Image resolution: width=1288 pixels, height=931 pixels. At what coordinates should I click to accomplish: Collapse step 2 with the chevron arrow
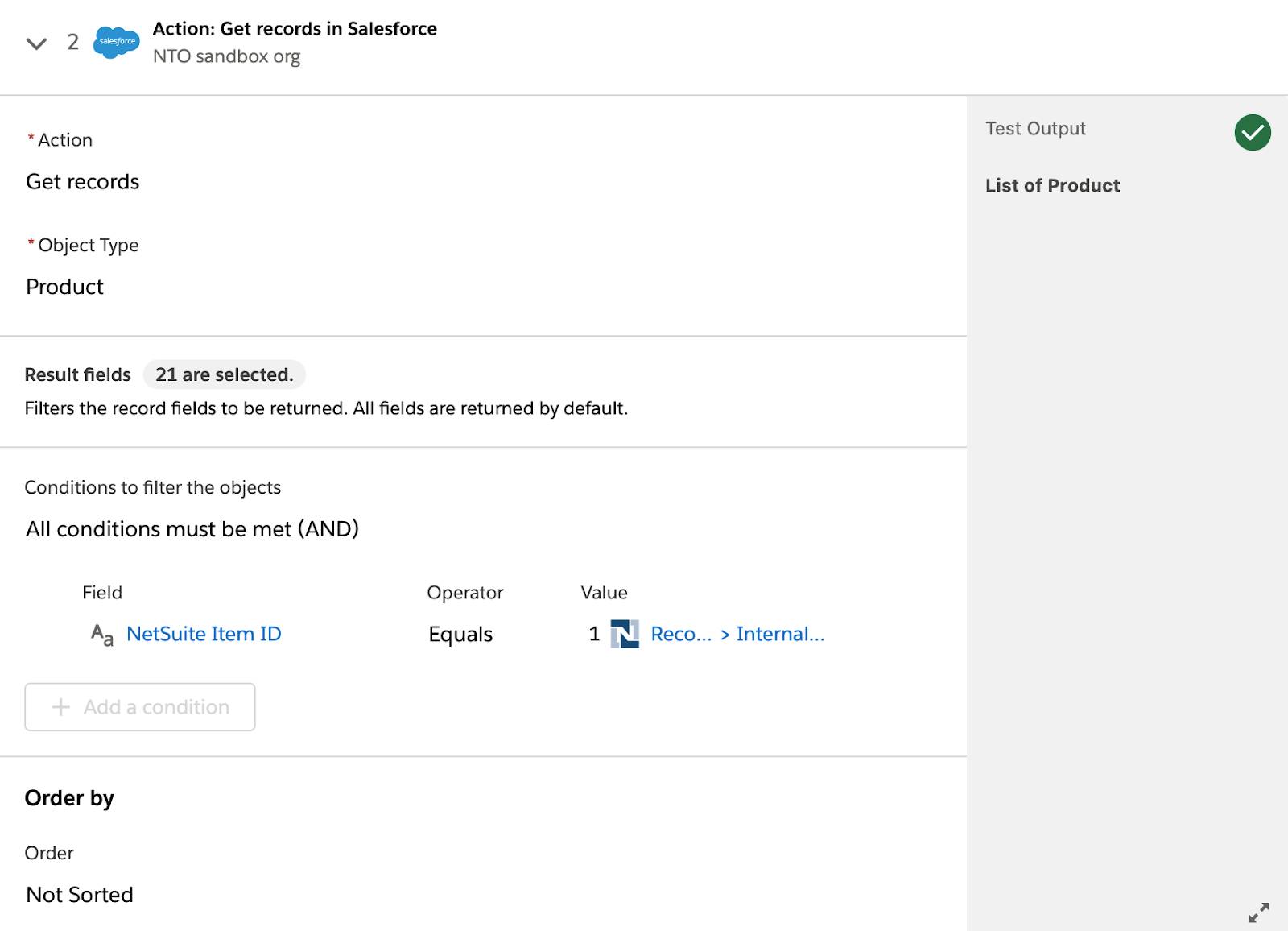pos(36,43)
